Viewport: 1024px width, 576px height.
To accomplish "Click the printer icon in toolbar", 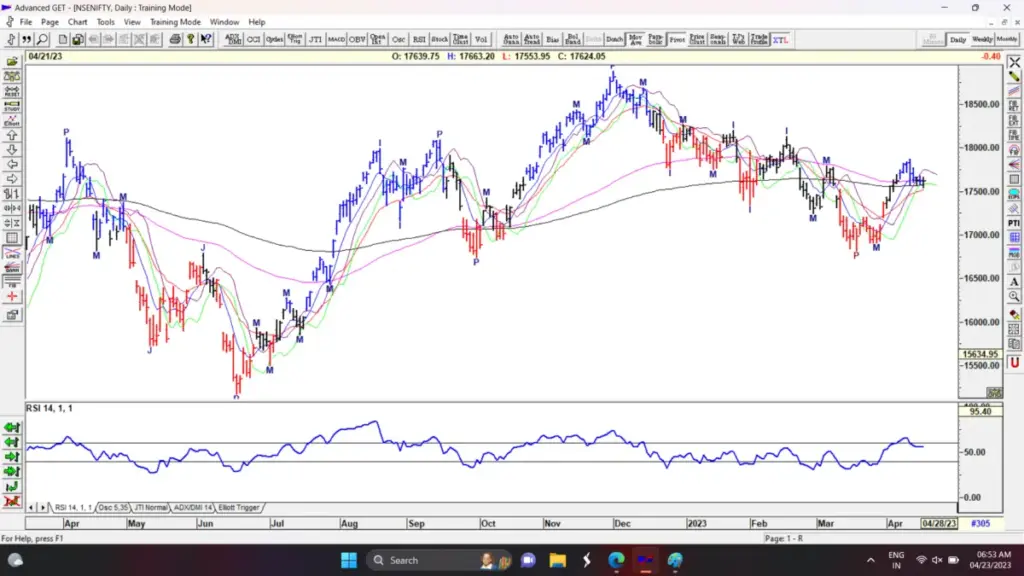I will tap(175, 39).
